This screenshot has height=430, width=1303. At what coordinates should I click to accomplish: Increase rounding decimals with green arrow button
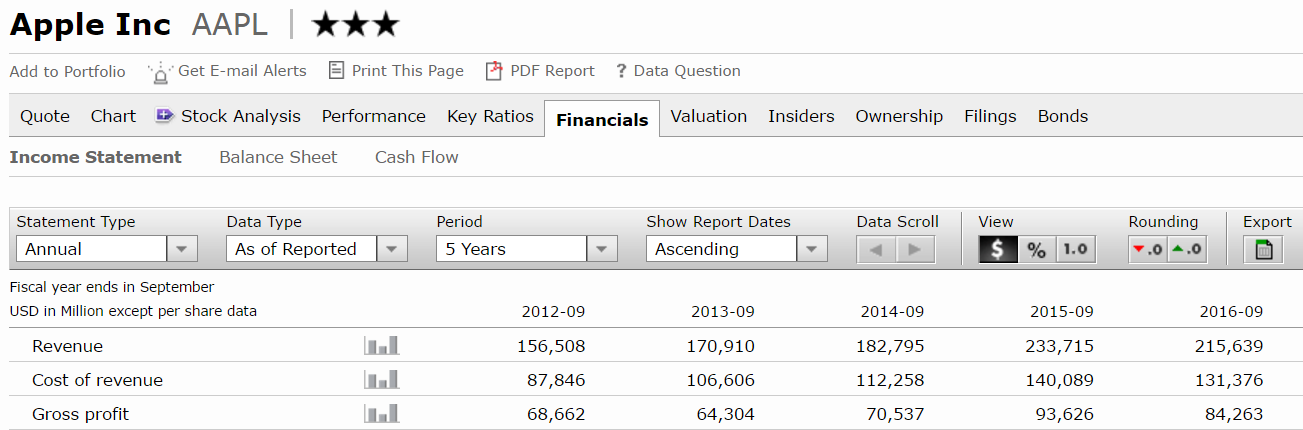coord(1187,249)
